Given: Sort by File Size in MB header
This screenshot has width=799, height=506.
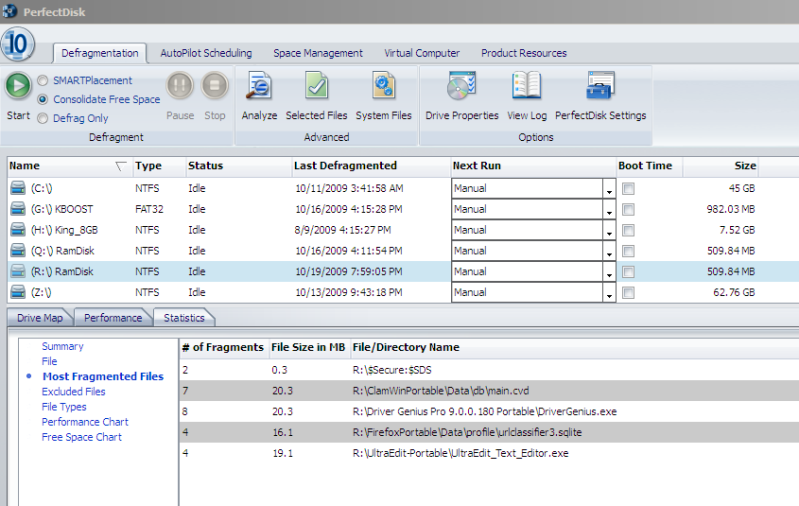Looking at the screenshot, I should pos(308,347).
